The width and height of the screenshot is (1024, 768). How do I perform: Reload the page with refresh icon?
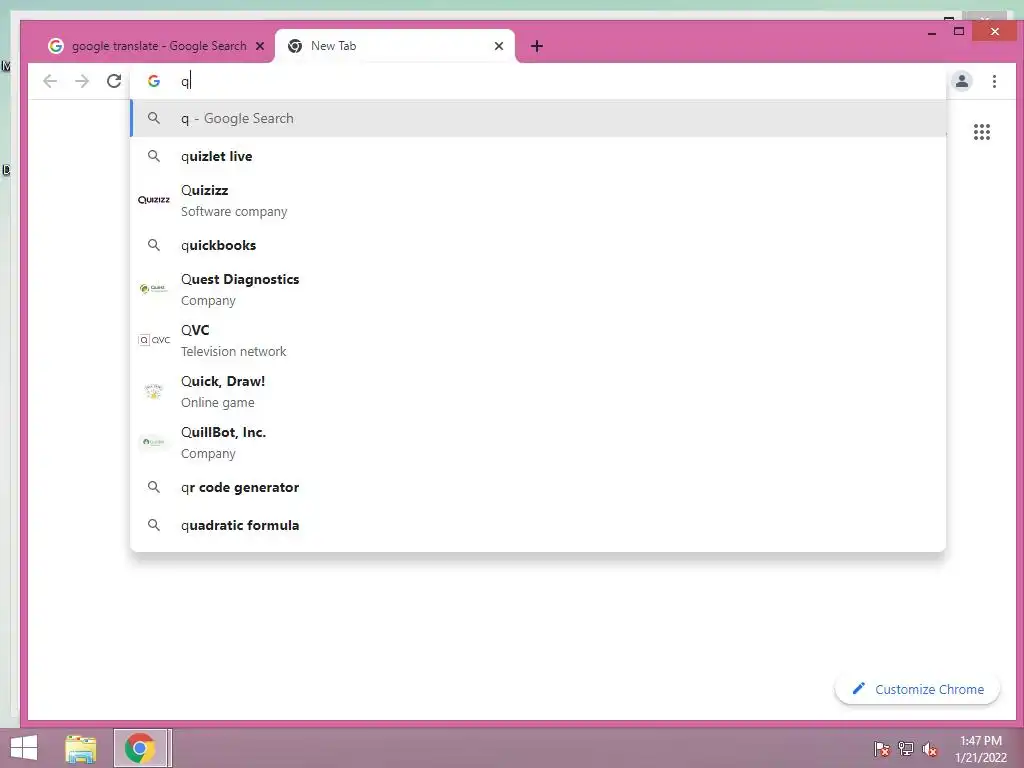[x=114, y=81]
